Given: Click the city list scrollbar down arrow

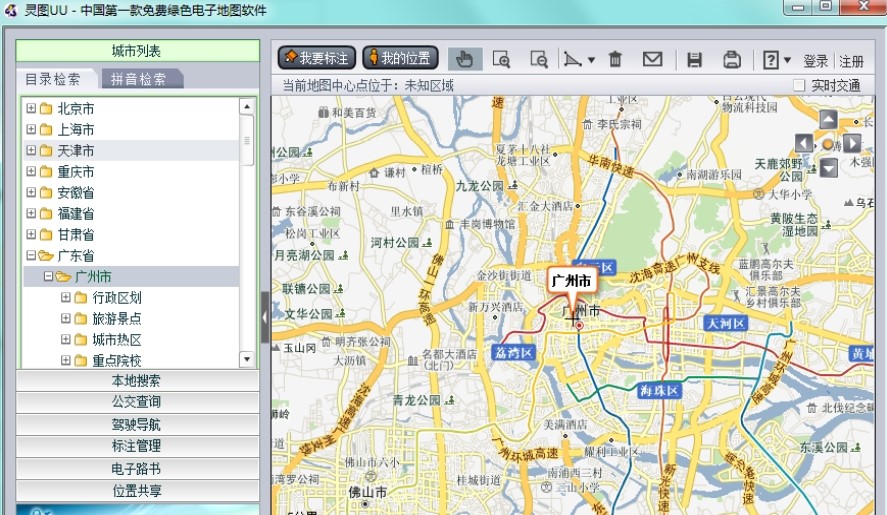Looking at the screenshot, I should [247, 359].
